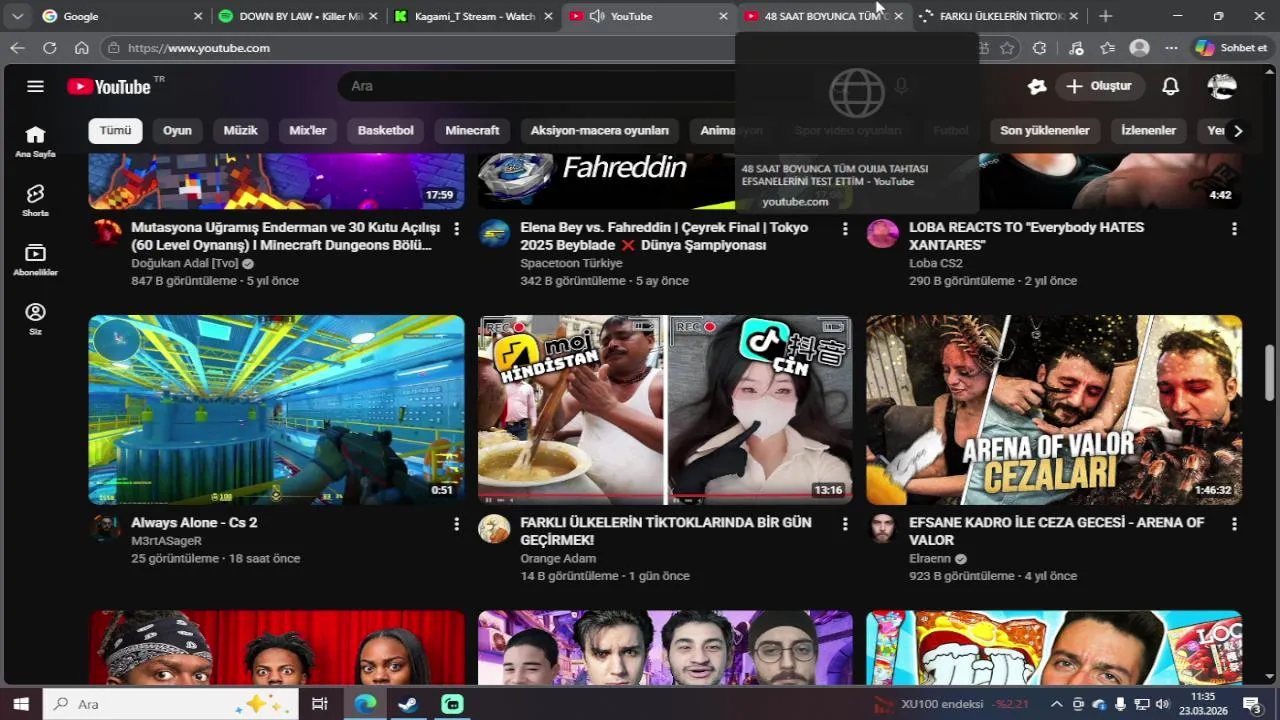Image resolution: width=1280 pixels, height=720 pixels.
Task: Open the Windows Start menu
Action: [20, 704]
